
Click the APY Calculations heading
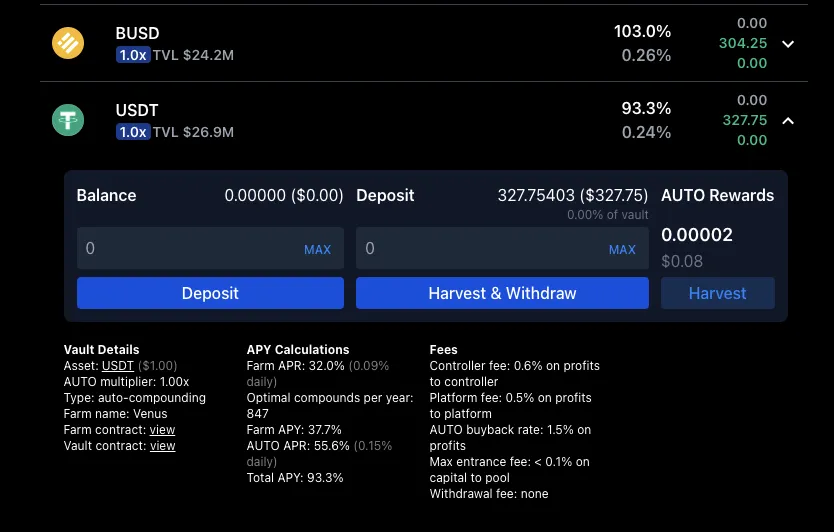pos(298,350)
